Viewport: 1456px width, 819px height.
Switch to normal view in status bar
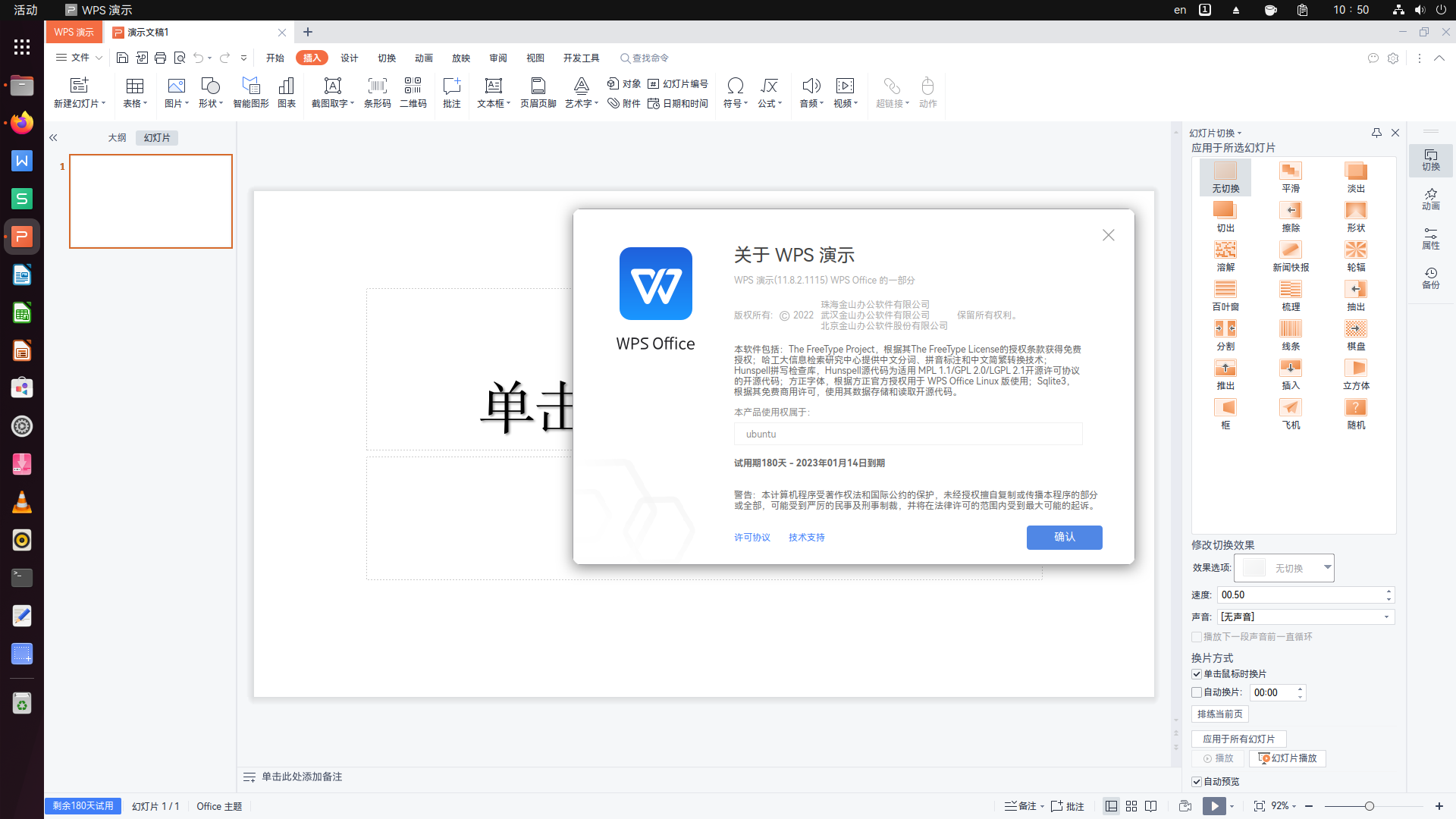coord(1111,806)
